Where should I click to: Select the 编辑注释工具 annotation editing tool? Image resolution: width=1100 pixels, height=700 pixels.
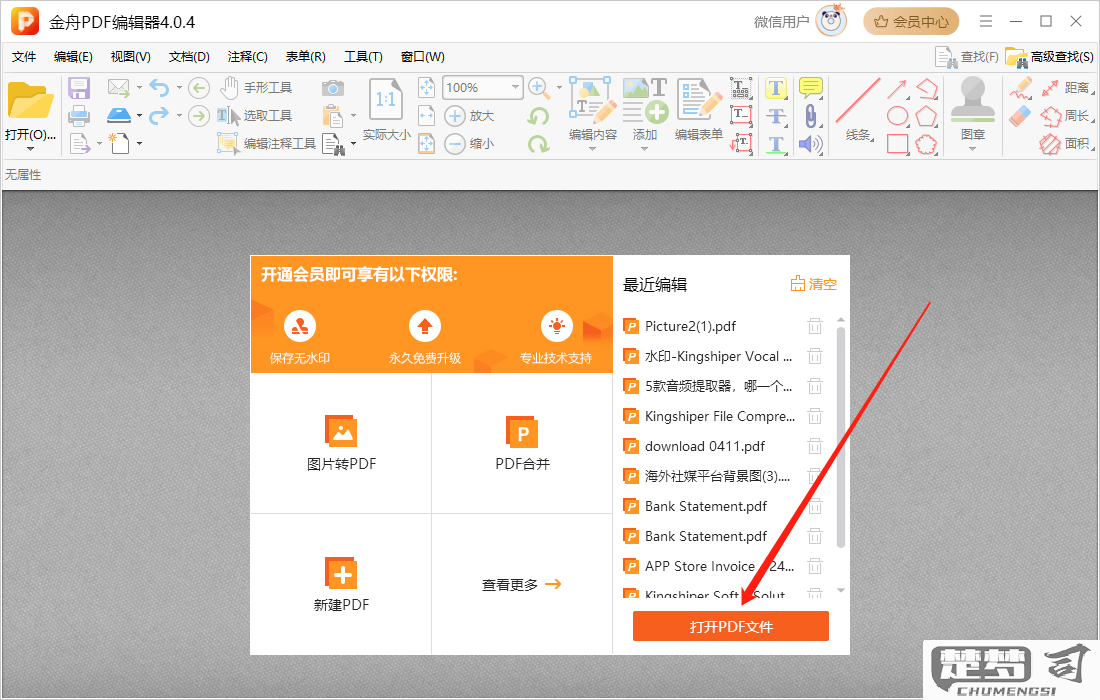pos(267,144)
